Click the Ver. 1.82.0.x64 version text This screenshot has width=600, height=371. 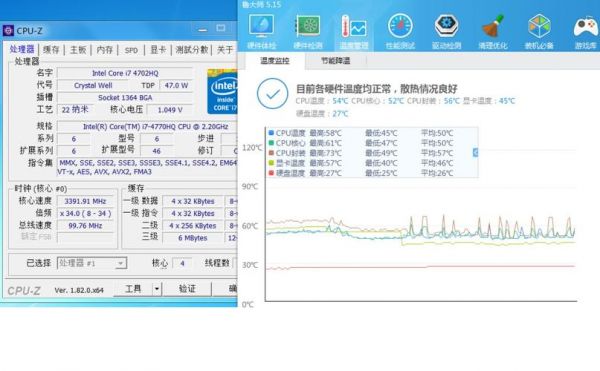point(79,290)
